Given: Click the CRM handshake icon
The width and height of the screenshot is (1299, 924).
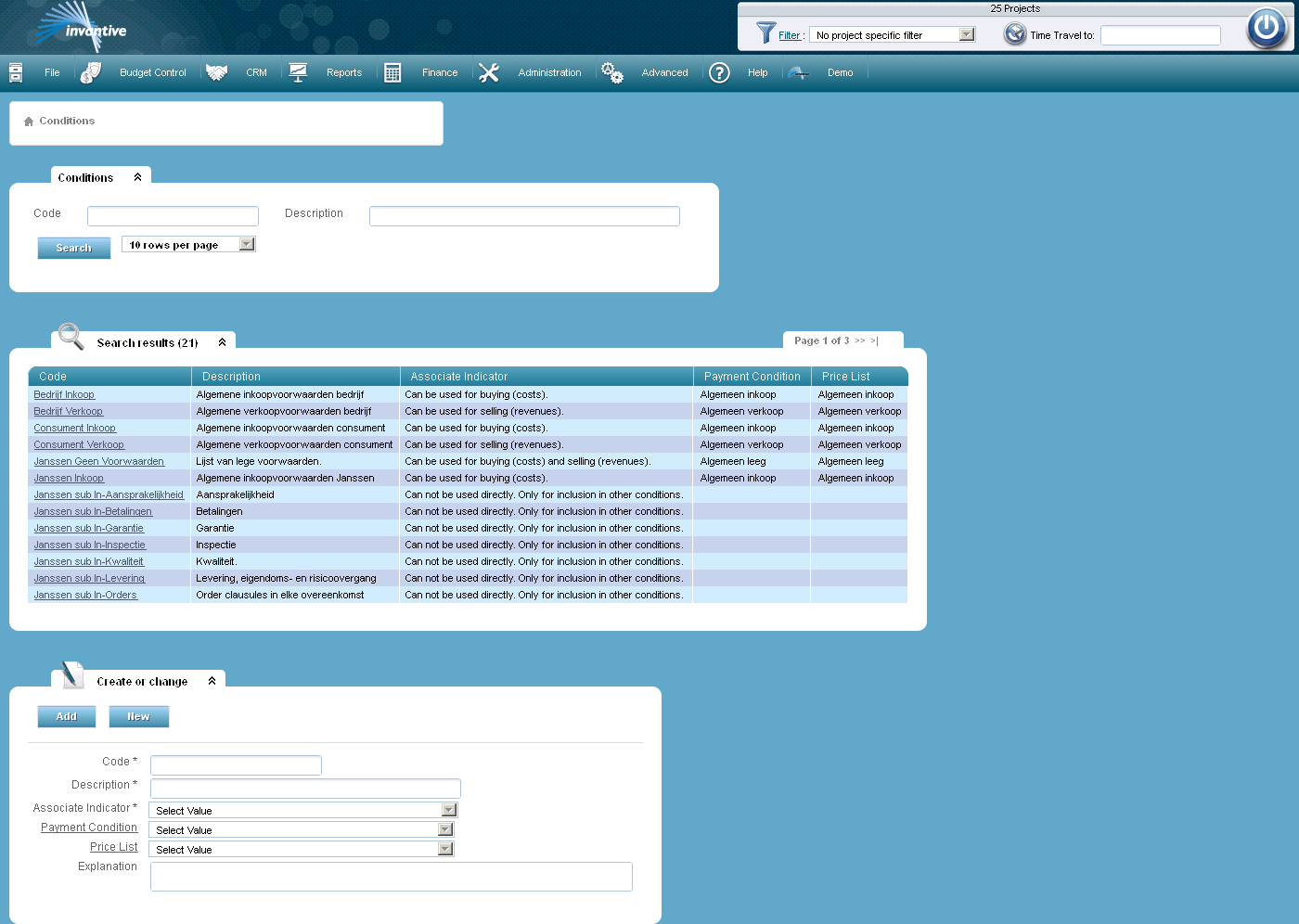Looking at the screenshot, I should point(217,72).
